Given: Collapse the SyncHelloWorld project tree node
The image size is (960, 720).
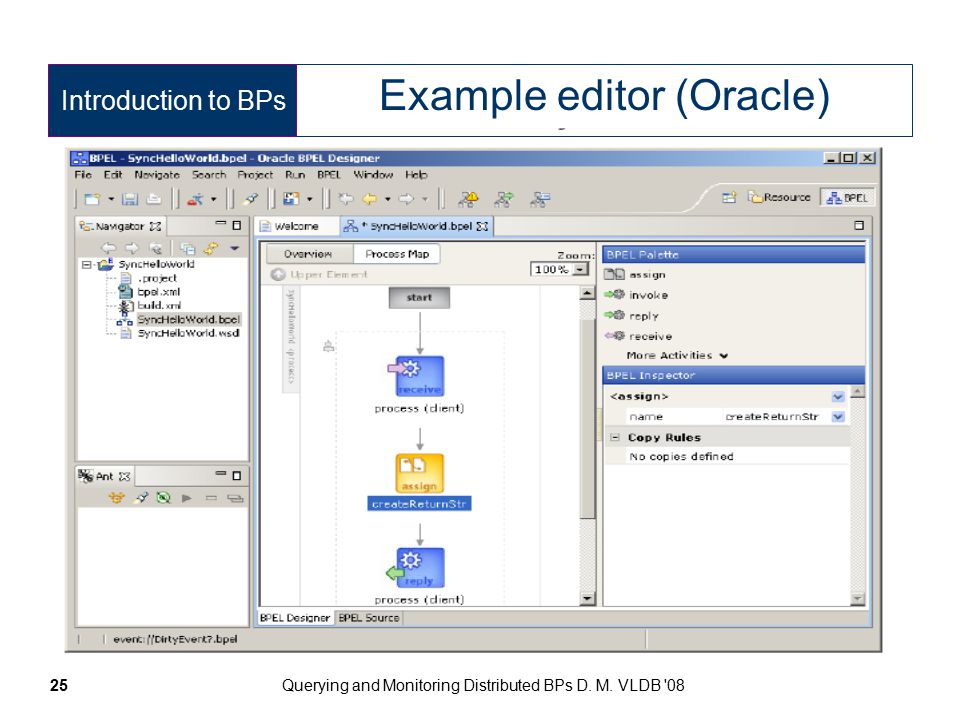Looking at the screenshot, I should [86, 265].
